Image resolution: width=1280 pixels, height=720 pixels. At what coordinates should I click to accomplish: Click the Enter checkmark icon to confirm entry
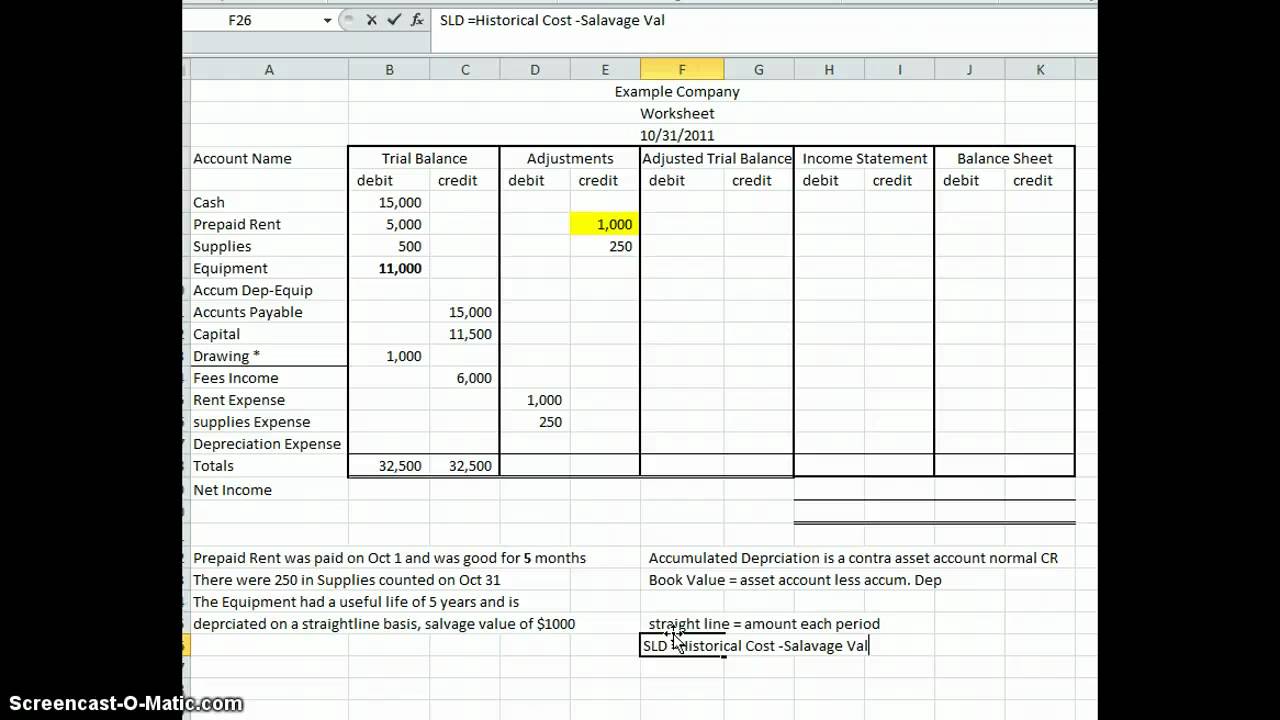tap(392, 20)
